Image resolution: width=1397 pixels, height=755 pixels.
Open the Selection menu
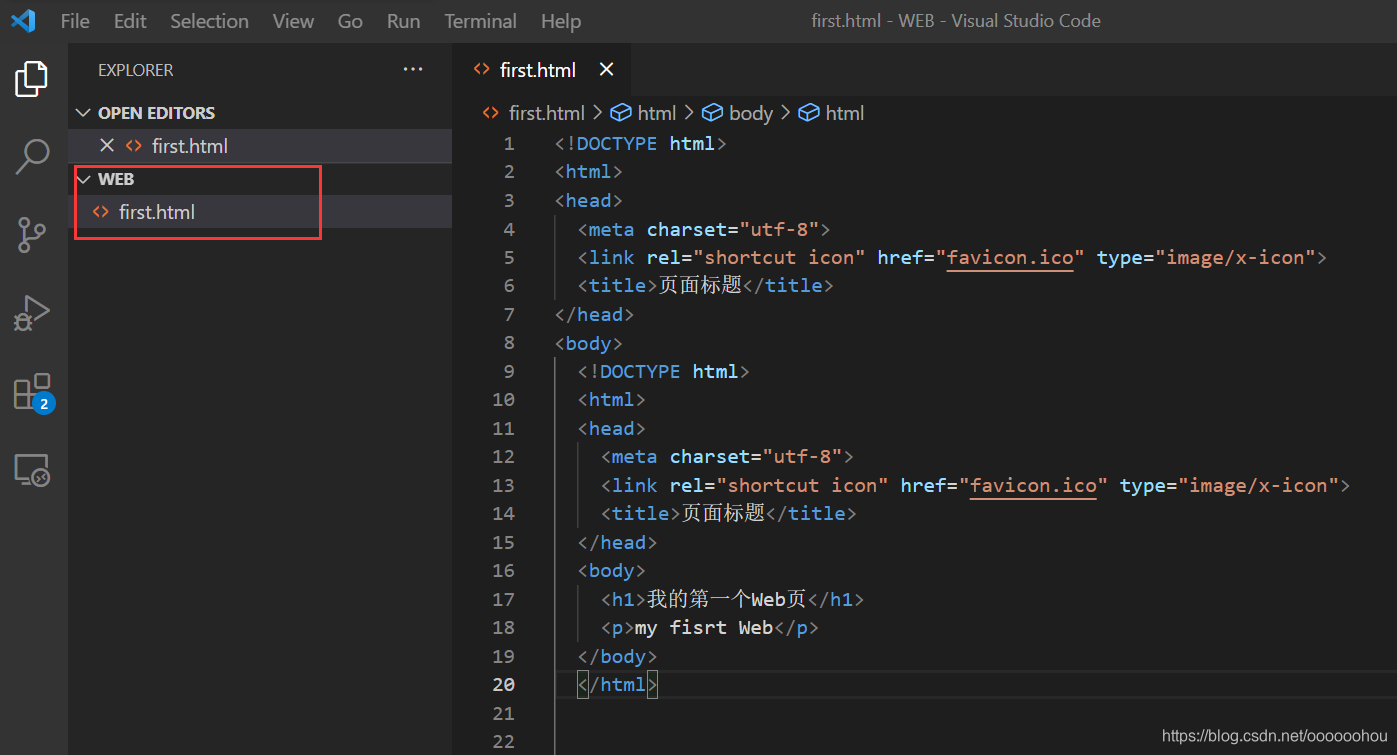(209, 21)
